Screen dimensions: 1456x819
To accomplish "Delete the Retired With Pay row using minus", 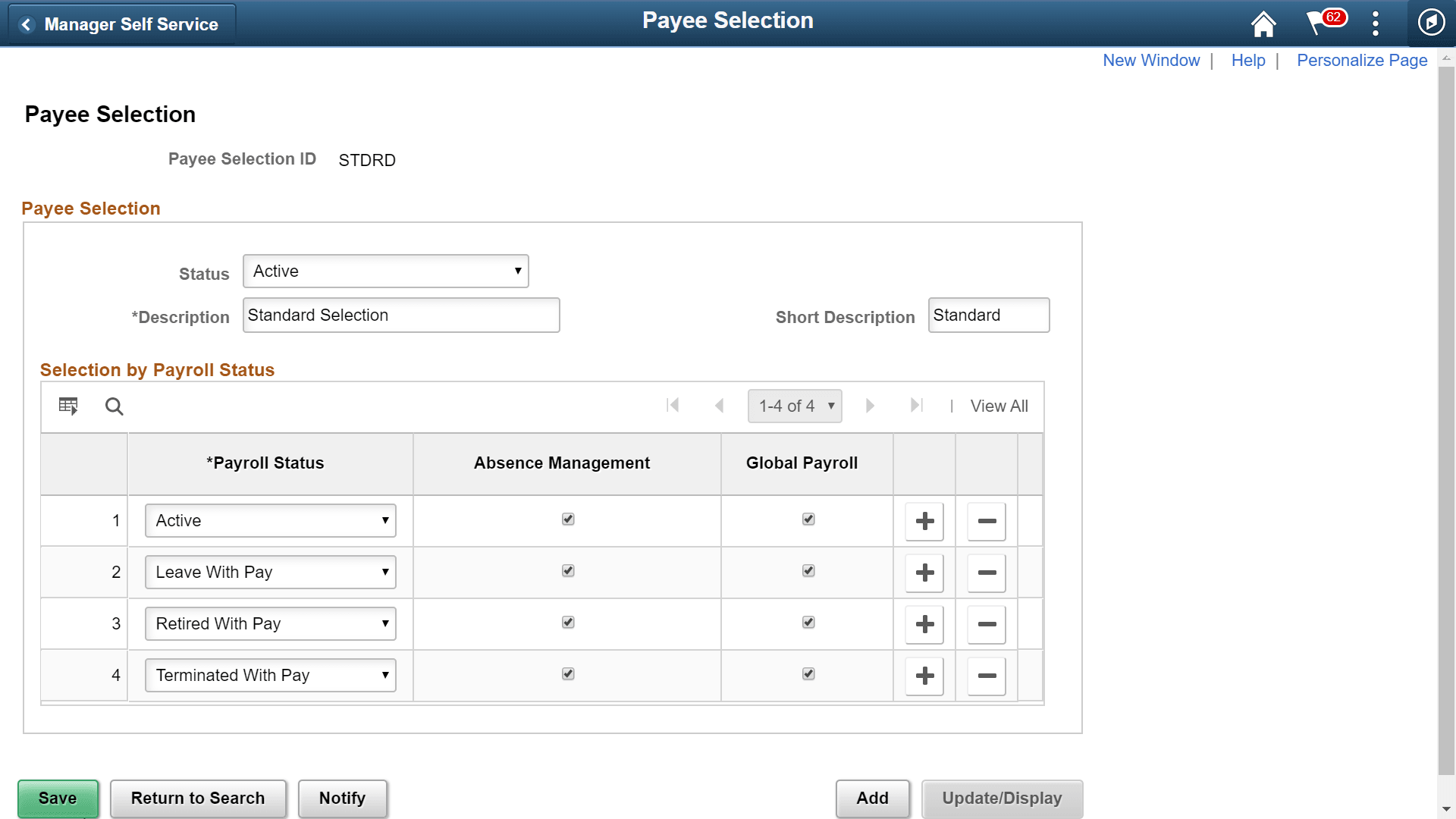I will (986, 624).
